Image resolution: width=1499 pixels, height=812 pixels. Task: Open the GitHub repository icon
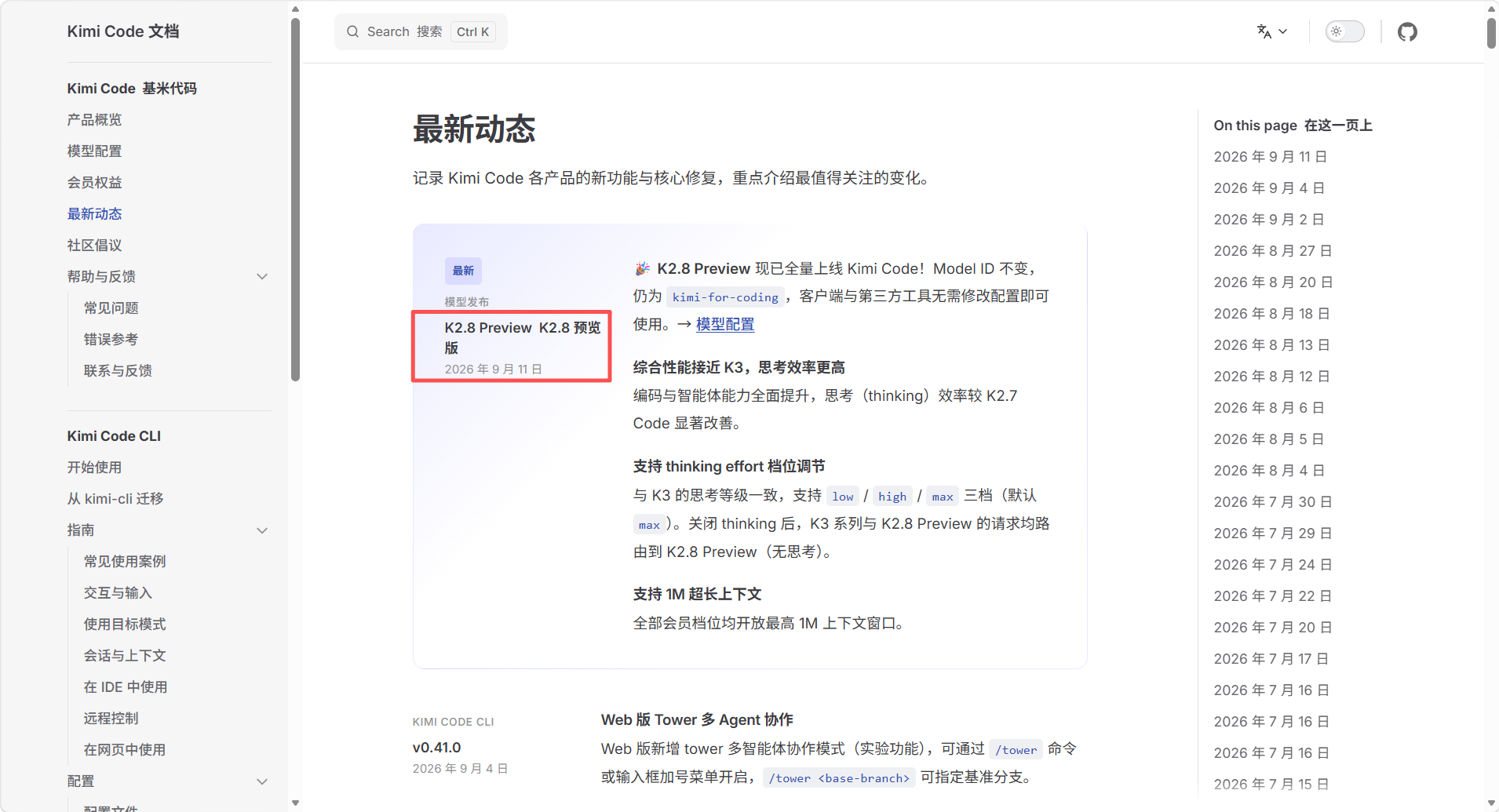pyautogui.click(x=1407, y=31)
